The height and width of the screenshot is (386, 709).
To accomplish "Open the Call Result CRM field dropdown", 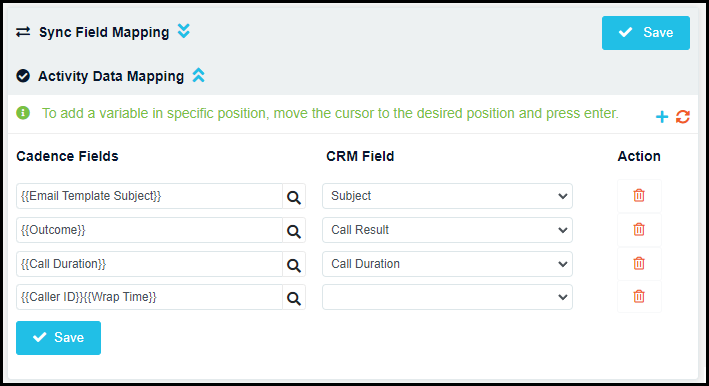I will (x=447, y=230).
